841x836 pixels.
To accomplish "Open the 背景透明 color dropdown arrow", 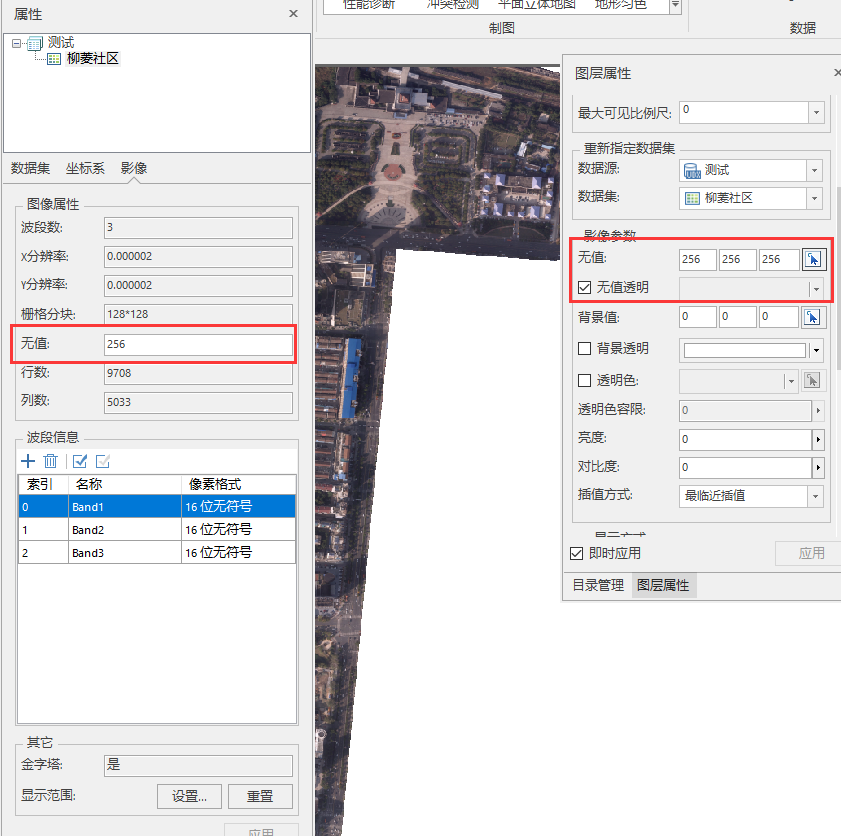I will pos(816,350).
